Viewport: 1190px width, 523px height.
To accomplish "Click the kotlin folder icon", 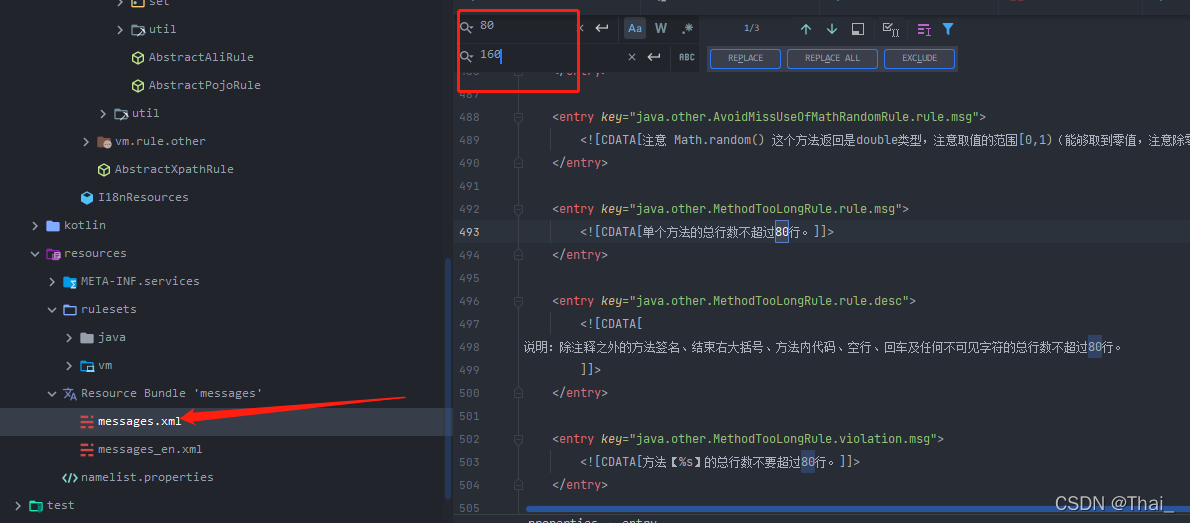I will [52, 225].
